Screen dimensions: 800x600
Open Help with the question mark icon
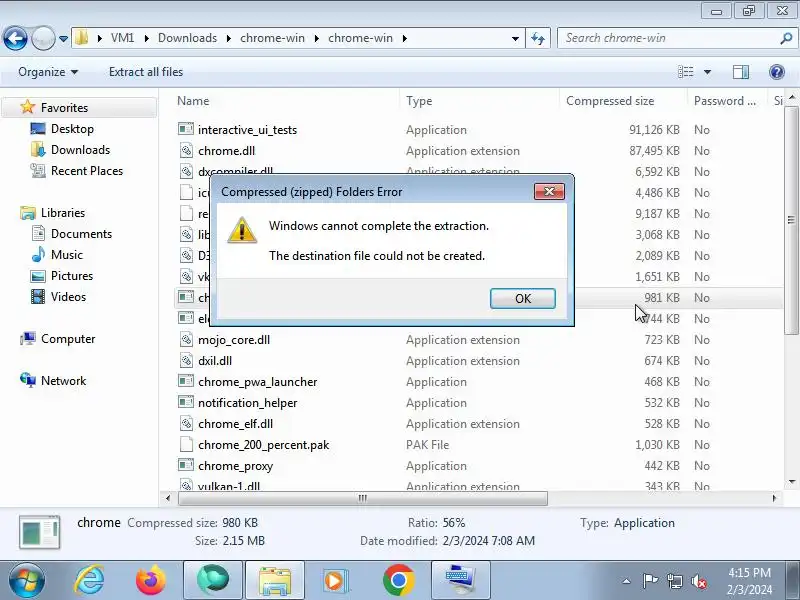pyautogui.click(x=777, y=72)
